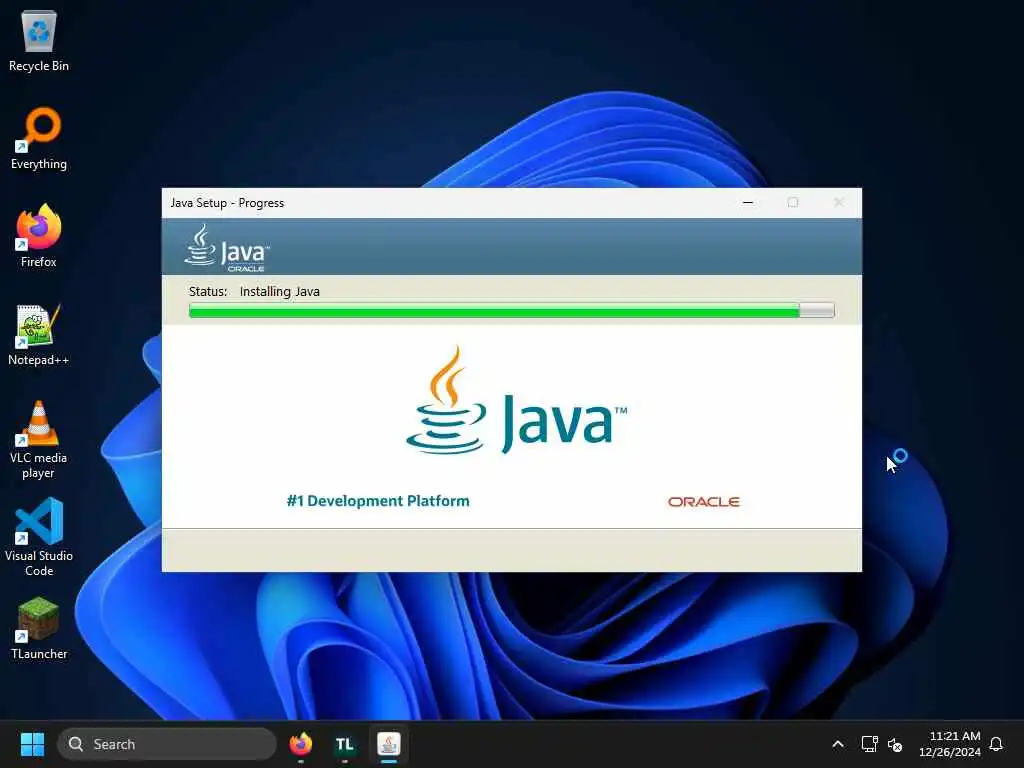This screenshot has width=1024, height=768.
Task: Click the "Installing Java" status text
Action: (280, 291)
